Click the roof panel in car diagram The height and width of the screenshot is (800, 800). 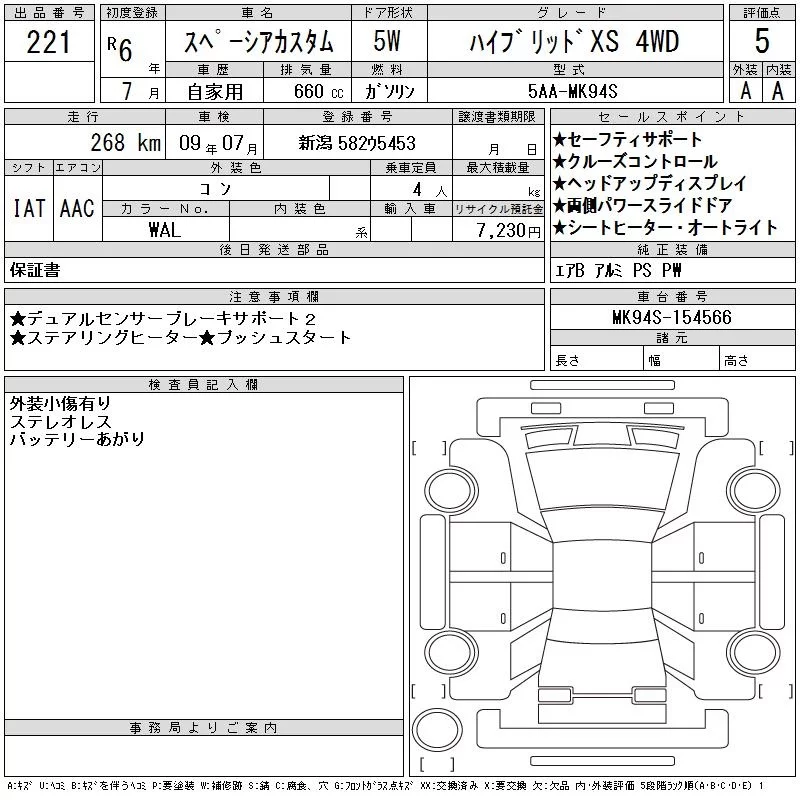[602, 576]
